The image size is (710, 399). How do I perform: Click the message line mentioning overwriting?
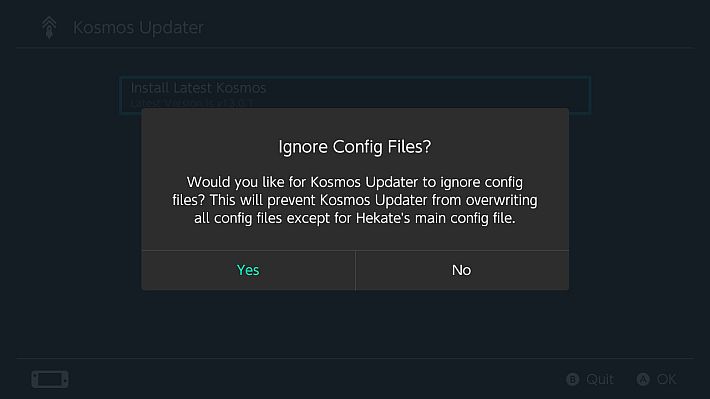click(x=355, y=200)
